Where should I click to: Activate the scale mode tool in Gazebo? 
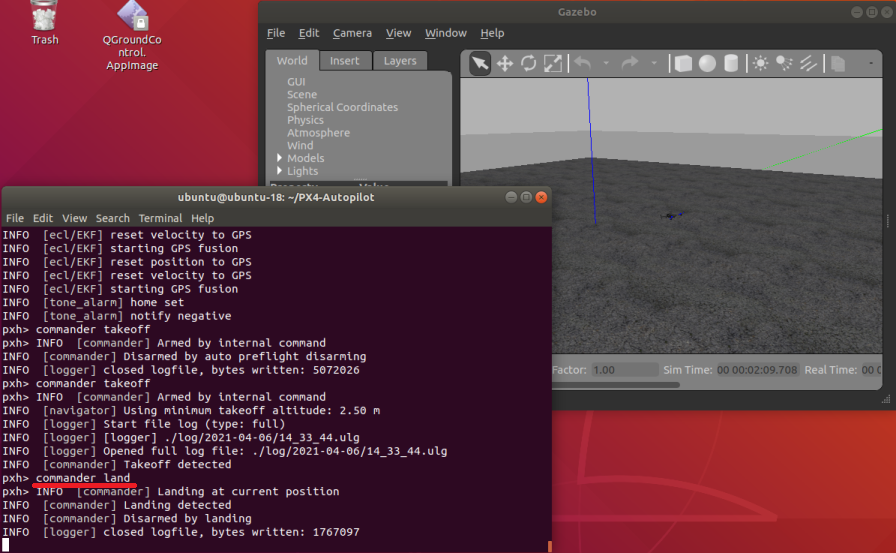553,63
